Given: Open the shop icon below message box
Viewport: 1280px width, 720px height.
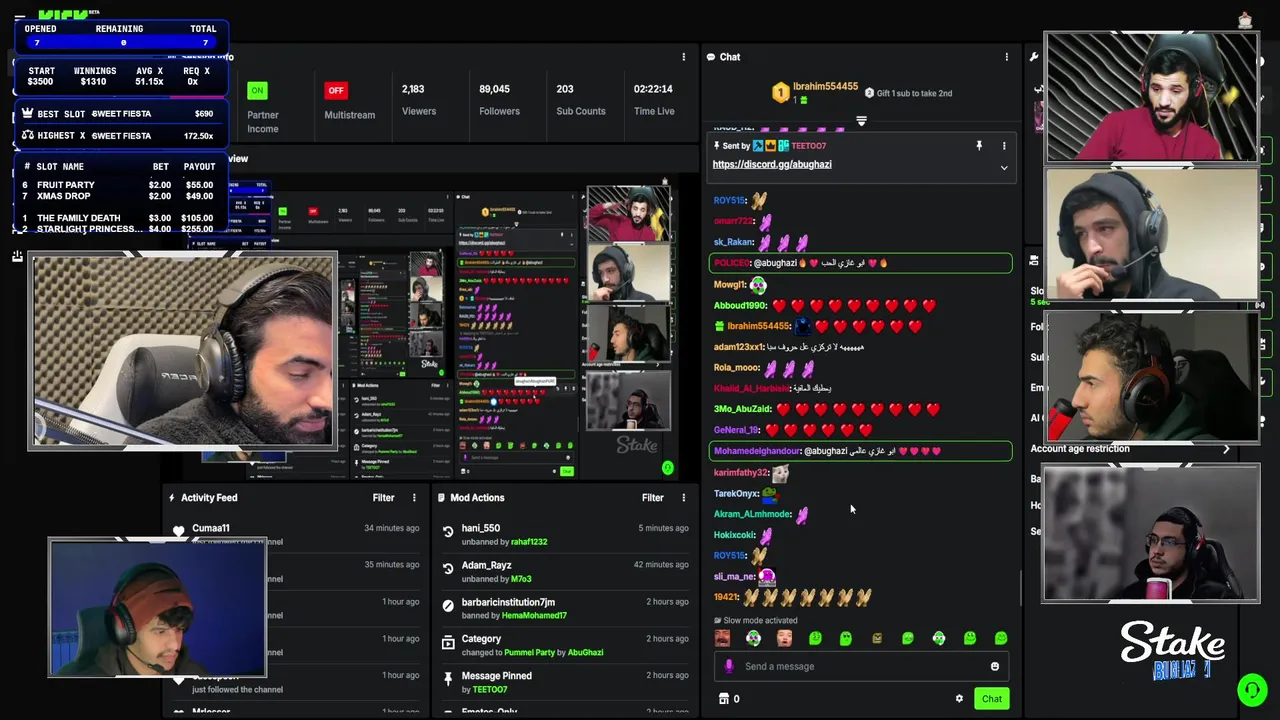Looking at the screenshot, I should click(724, 699).
